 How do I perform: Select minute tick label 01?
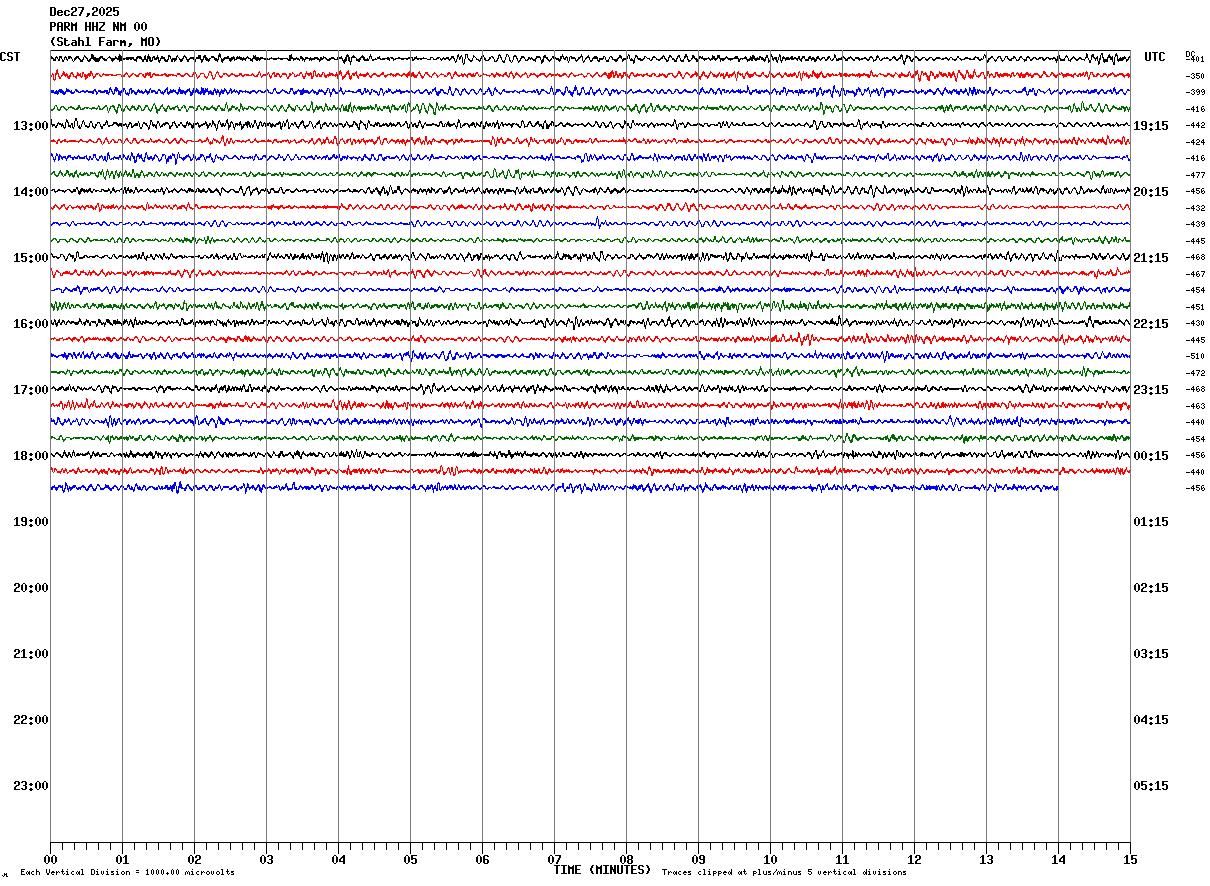[x=122, y=859]
